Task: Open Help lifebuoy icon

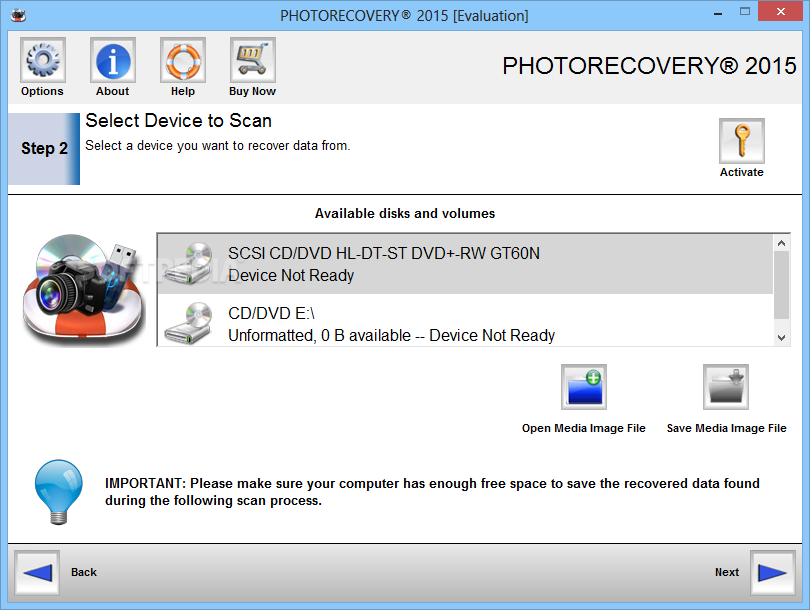Action: (183, 60)
